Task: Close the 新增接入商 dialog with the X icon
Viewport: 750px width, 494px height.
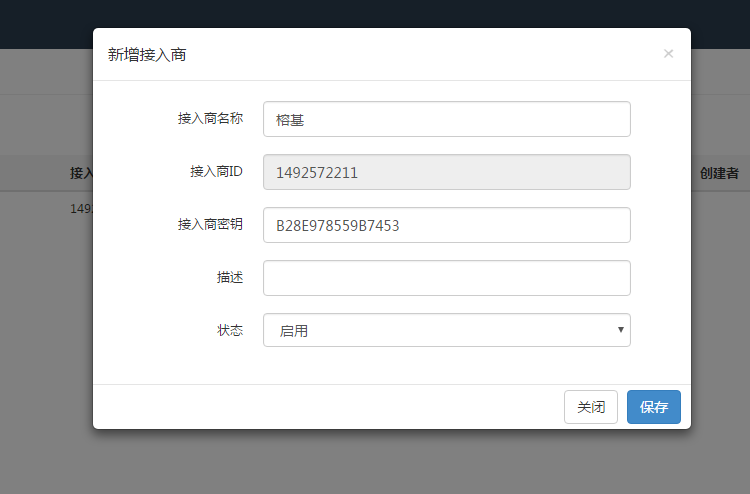Action: 668,54
